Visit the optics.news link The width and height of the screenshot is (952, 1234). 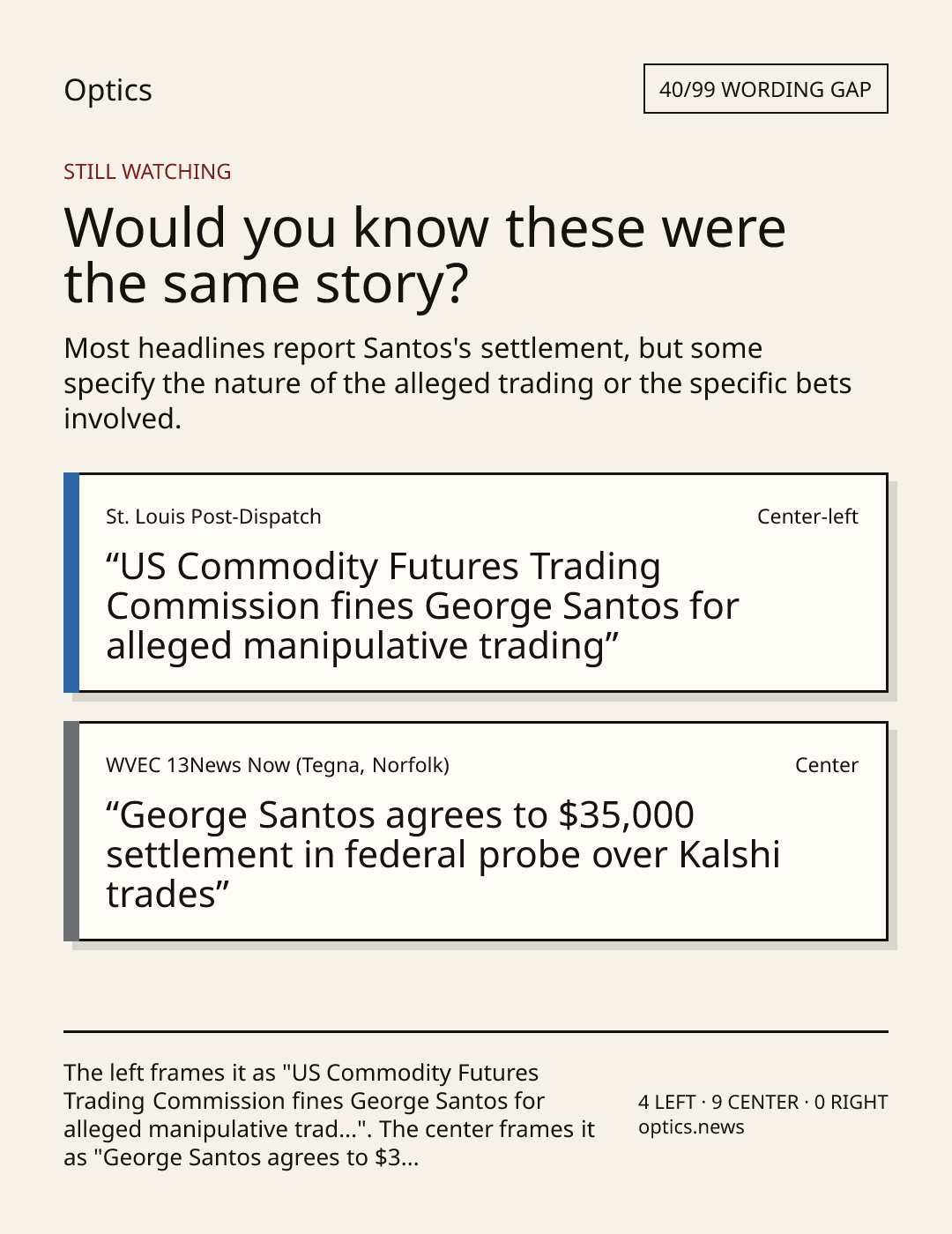coord(691,1127)
